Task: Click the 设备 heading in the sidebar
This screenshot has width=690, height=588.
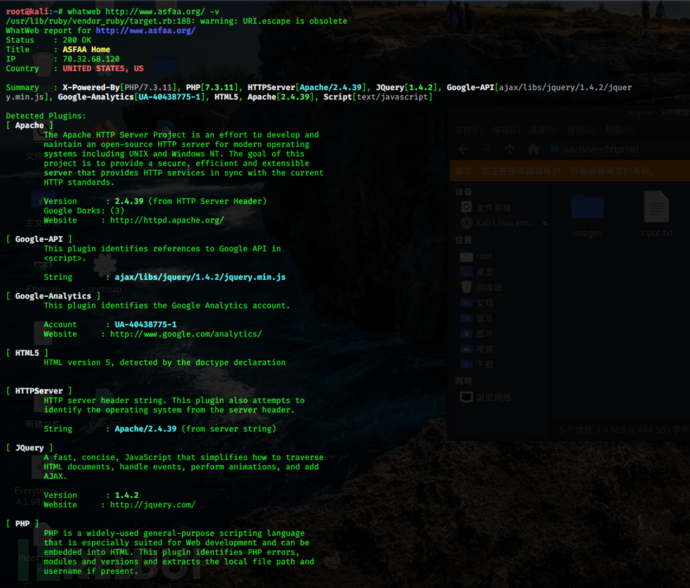Action: (464, 191)
